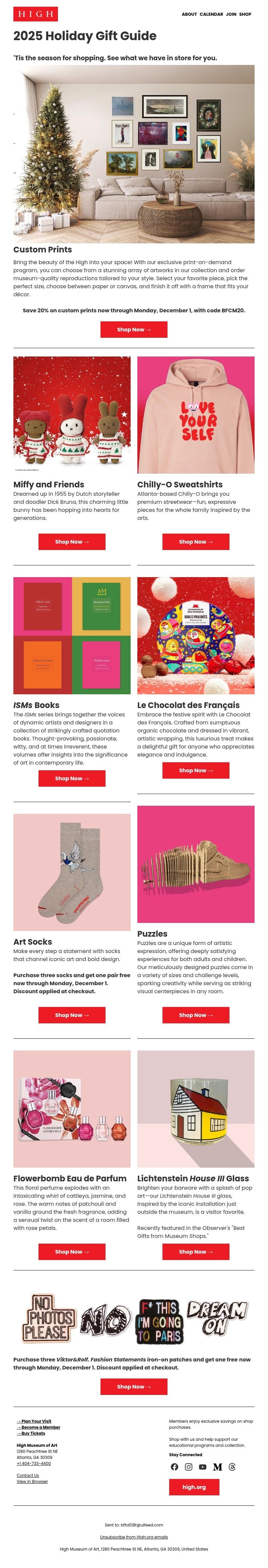Open the Instagram icon in the footer
268x1568 pixels.
189,1467
